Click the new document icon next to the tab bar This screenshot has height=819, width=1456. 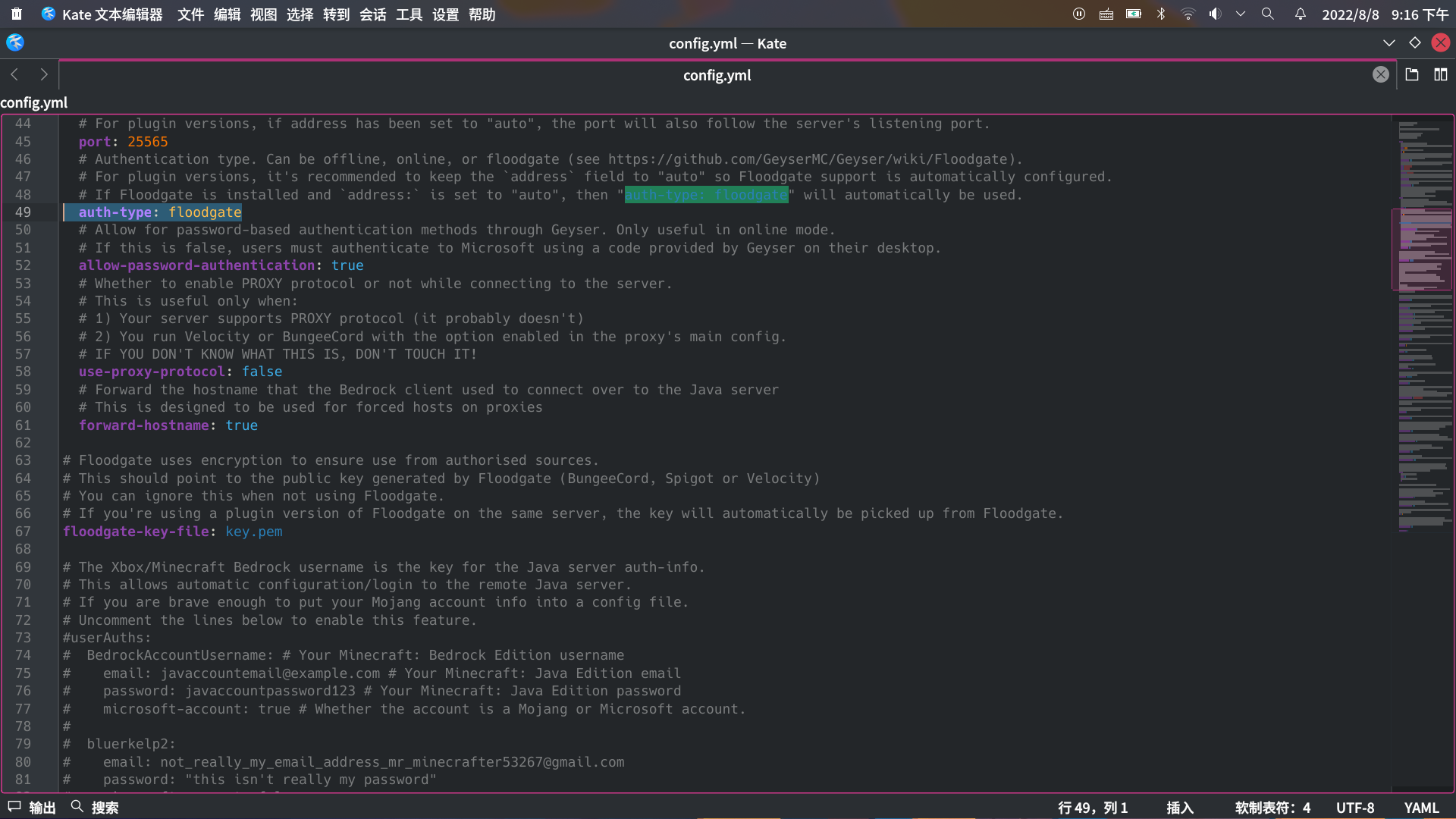pyautogui.click(x=1411, y=74)
